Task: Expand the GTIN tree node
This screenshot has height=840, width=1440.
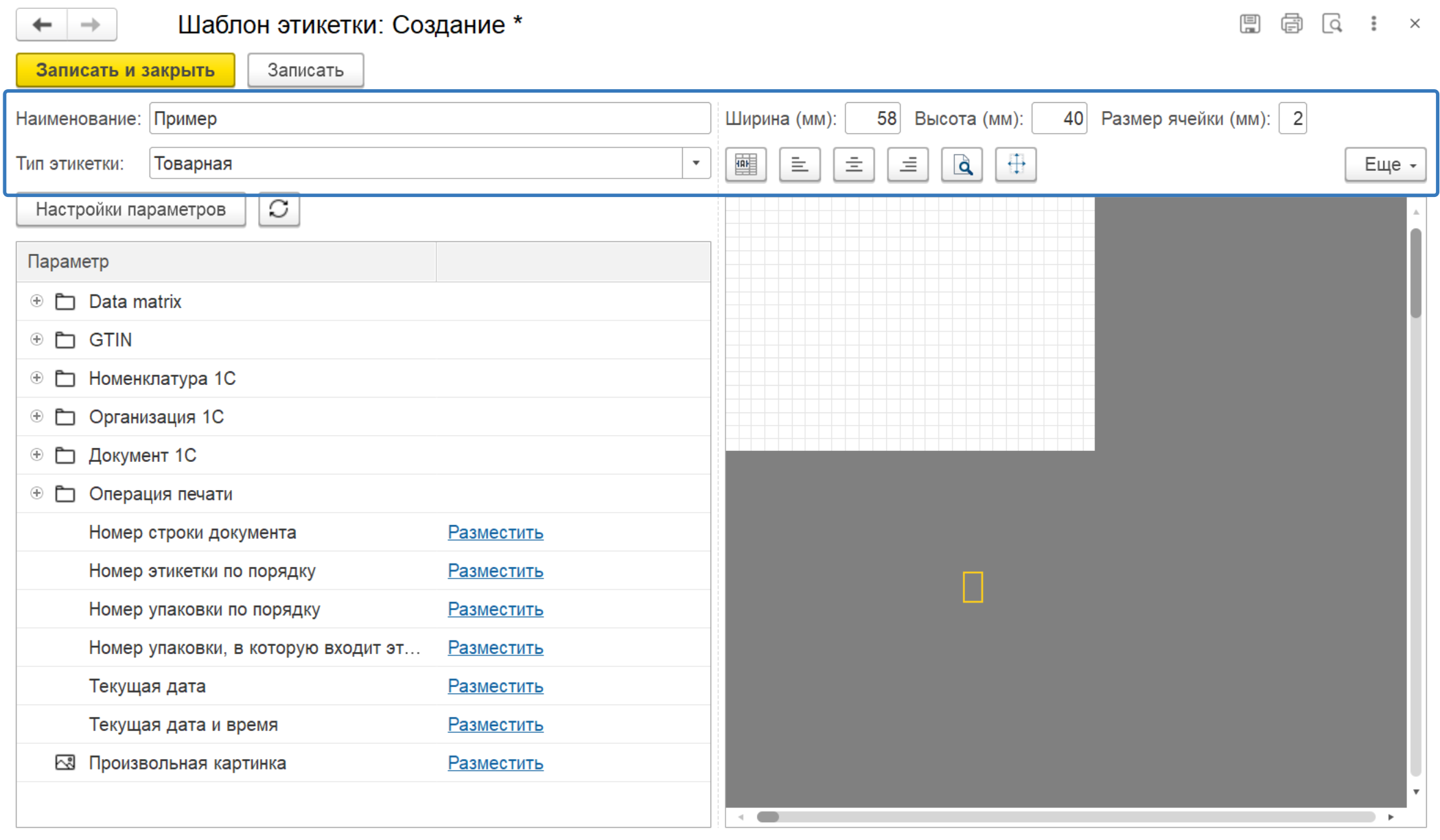Action: 37,340
